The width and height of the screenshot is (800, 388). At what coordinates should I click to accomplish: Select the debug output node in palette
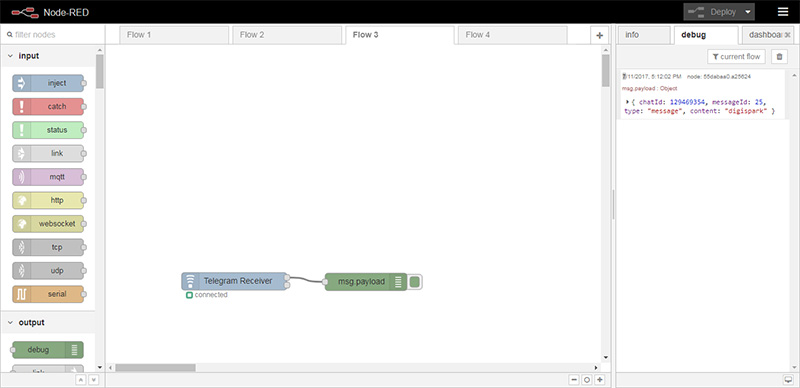tap(47, 350)
